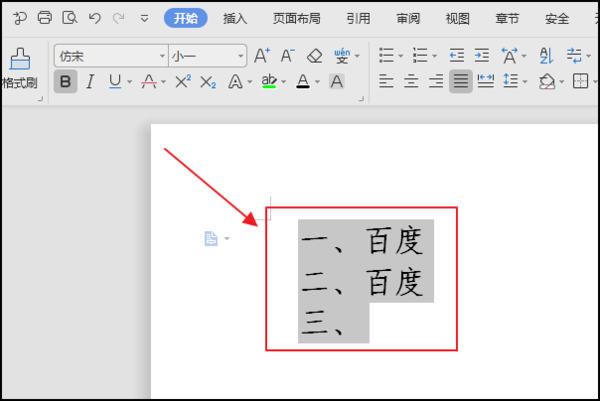Click the paragraph shading paint bucket icon

click(547, 82)
